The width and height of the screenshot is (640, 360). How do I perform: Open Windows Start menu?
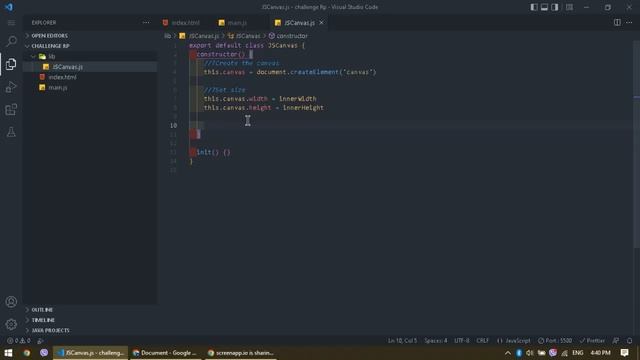click(8, 353)
